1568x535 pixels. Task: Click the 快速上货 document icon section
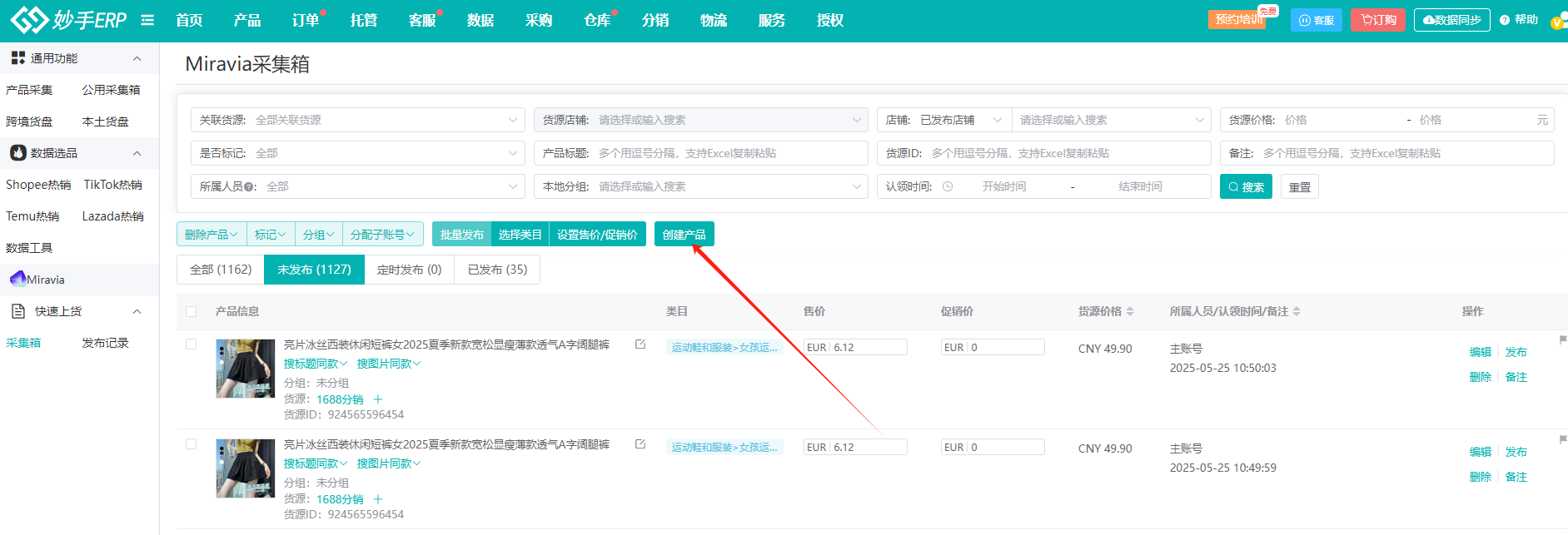[x=18, y=311]
